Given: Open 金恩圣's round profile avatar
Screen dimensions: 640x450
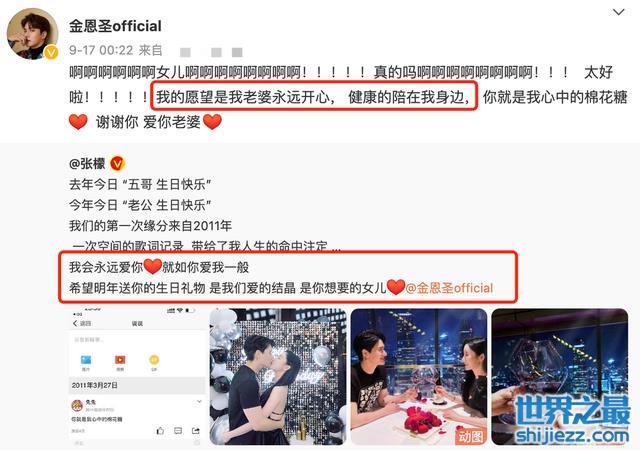Looking at the screenshot, I should 32,33.
